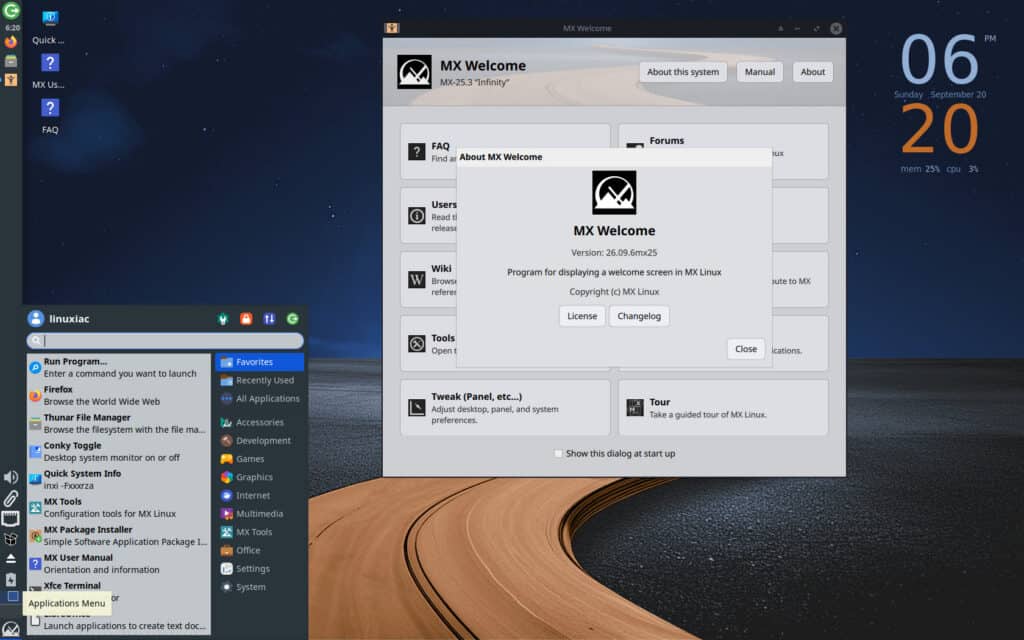Click the blue switch user icon in menu header
Viewport: 1024px width, 640px height.
(269, 319)
